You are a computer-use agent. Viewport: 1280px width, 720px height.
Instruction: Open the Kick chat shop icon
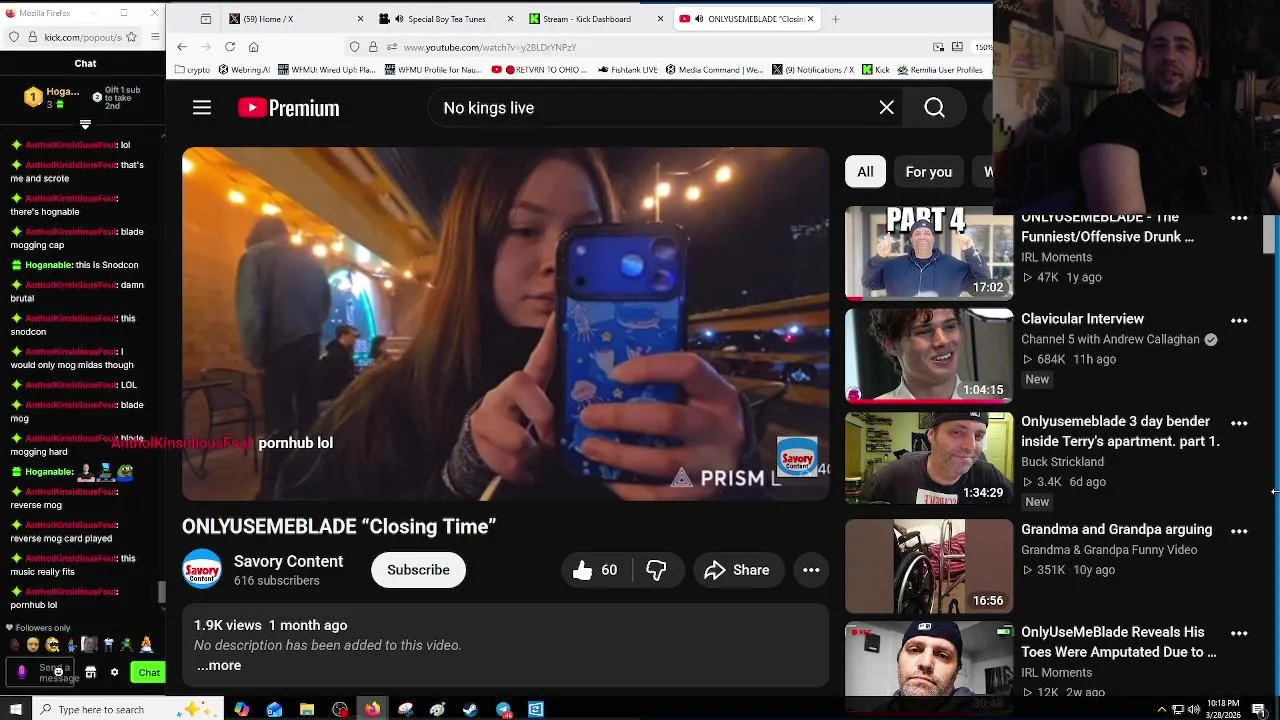tap(90, 672)
